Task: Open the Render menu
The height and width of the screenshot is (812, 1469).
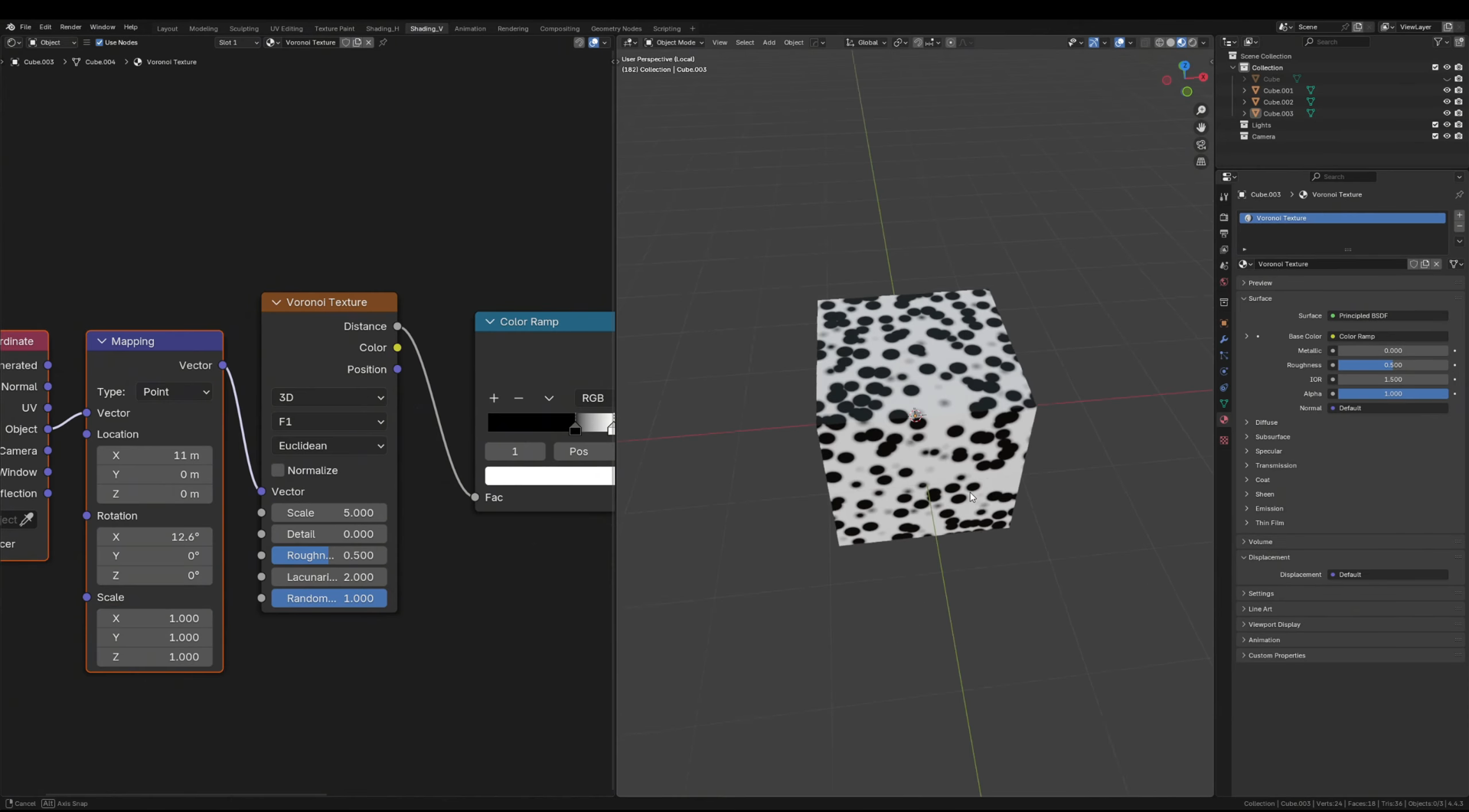Action: pyautogui.click(x=70, y=27)
